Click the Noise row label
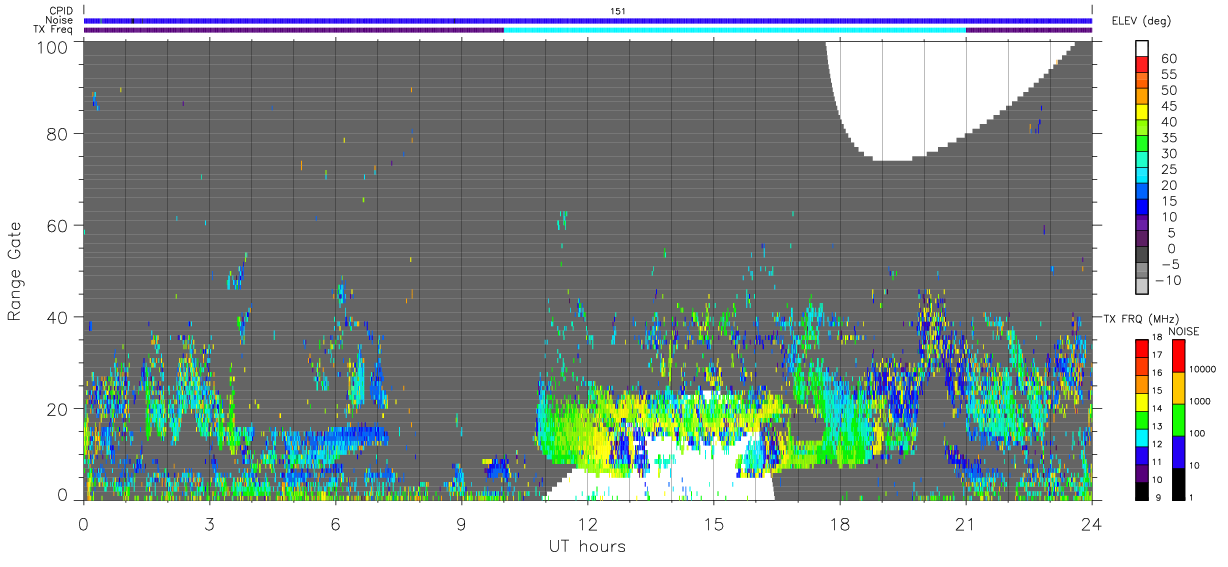Viewport: 1228px width, 567px height. (x=59, y=20)
